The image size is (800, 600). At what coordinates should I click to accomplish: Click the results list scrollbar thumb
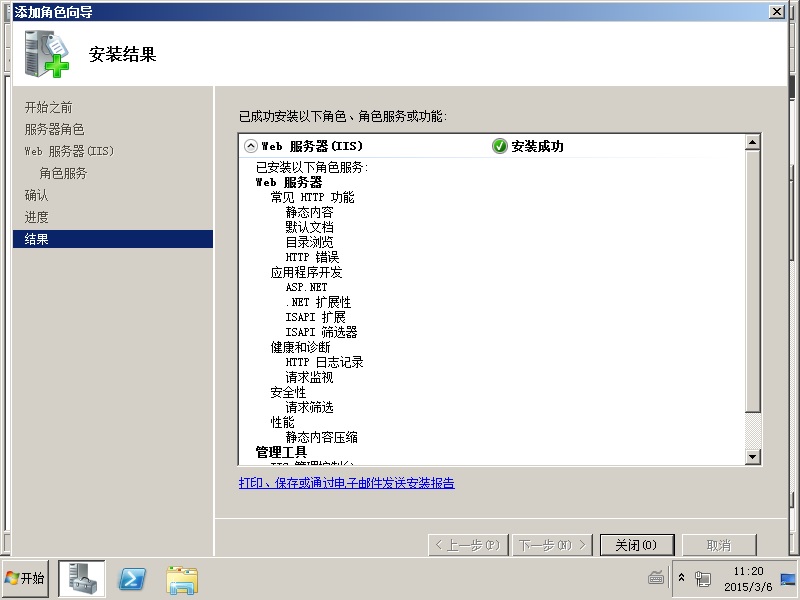pos(753,281)
